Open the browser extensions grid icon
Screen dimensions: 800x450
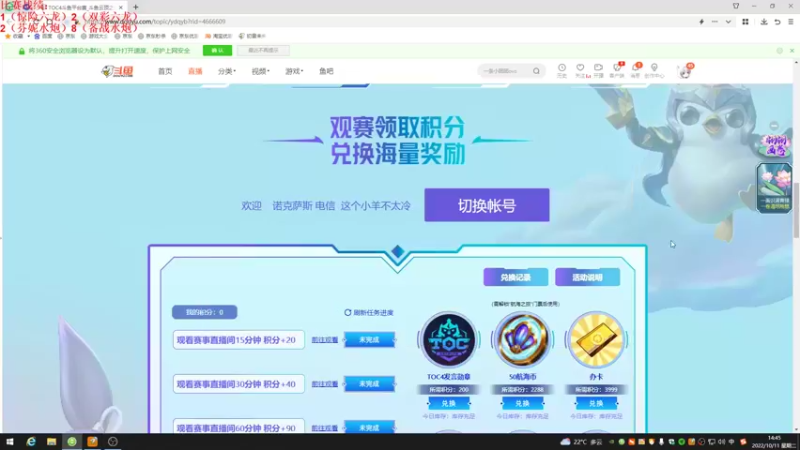point(745,22)
